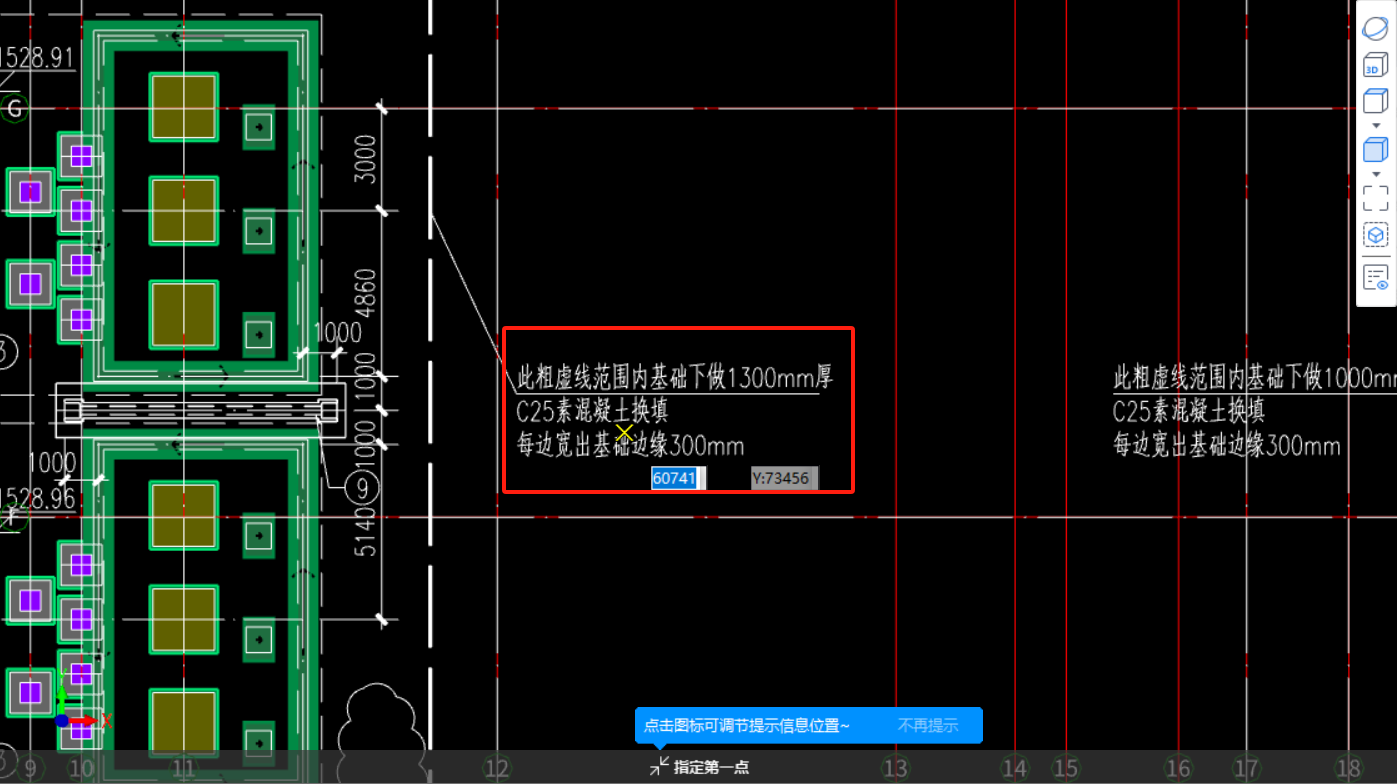Click the G axis bubble on left
The height and width of the screenshot is (784, 1397).
(x=14, y=107)
